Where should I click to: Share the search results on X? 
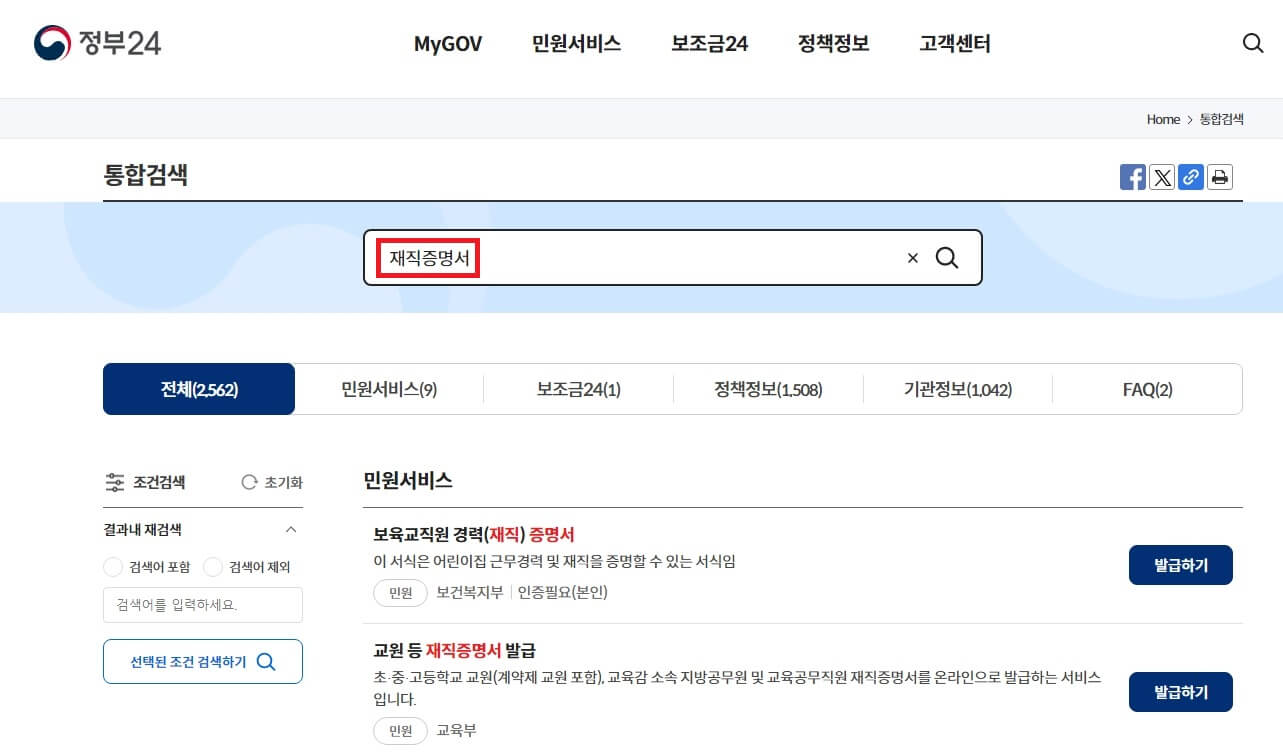pyautogui.click(x=1161, y=177)
